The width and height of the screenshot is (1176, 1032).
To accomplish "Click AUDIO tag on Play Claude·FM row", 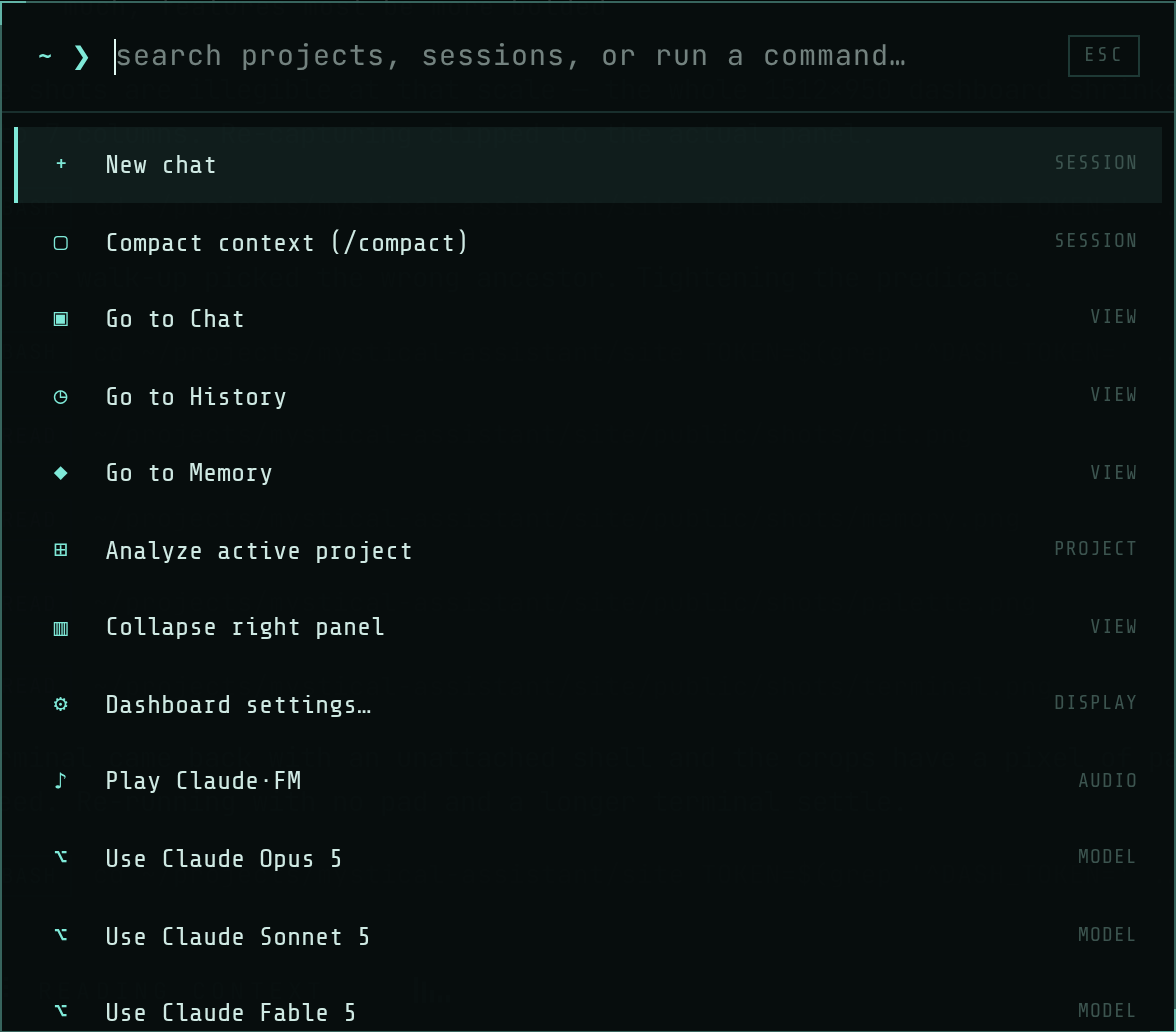I will (1107, 781).
